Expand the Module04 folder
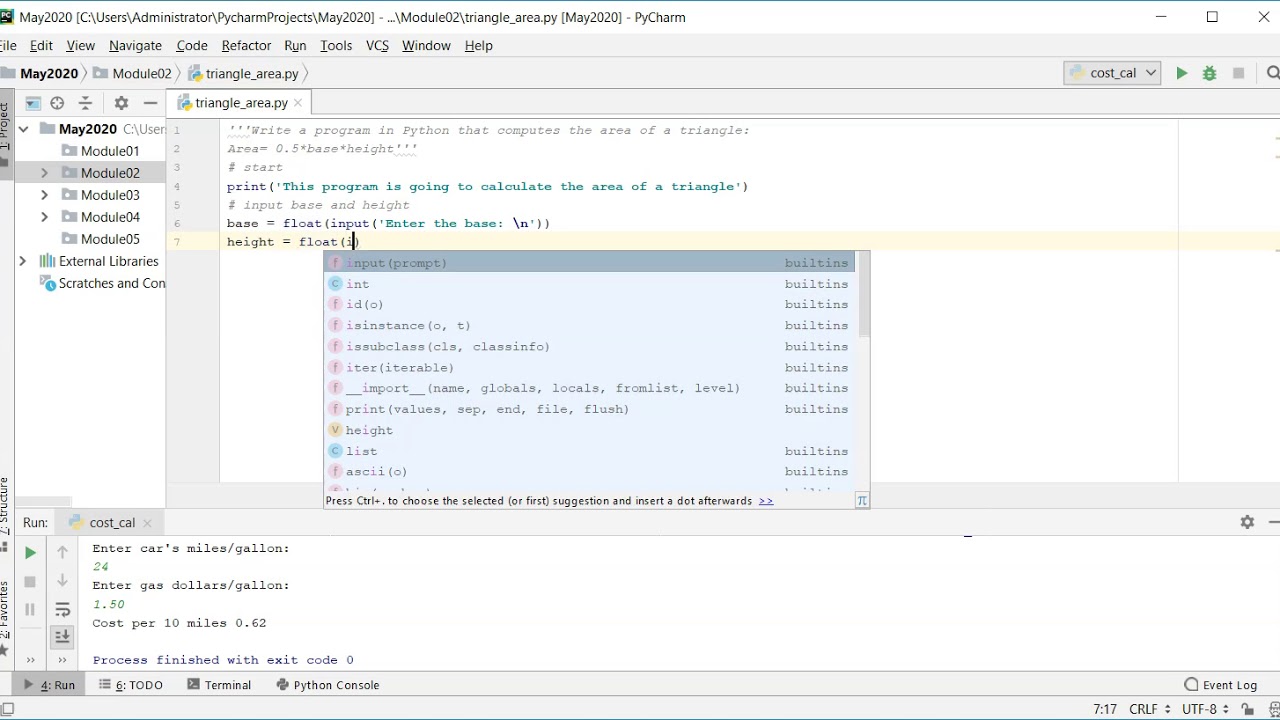This screenshot has height=720, width=1280. tap(44, 217)
